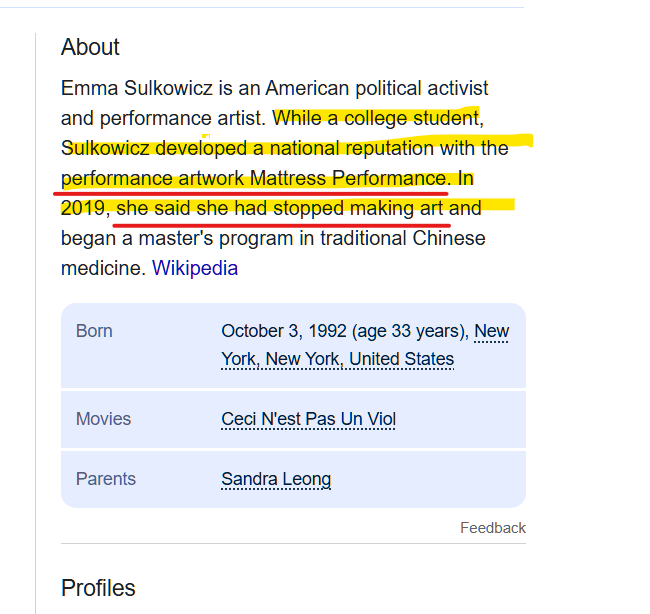Click the Parents label
650x614 pixels.
[x=106, y=479]
